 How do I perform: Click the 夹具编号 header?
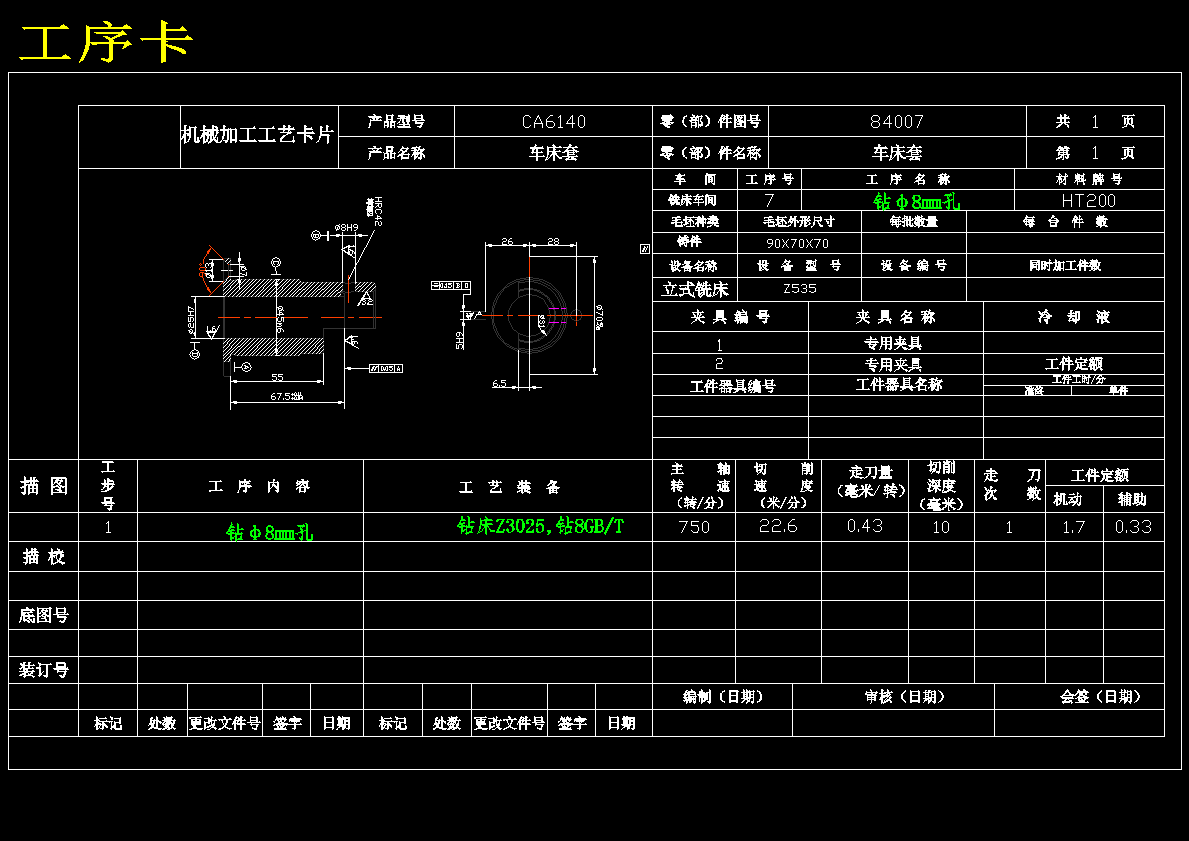coord(730,317)
